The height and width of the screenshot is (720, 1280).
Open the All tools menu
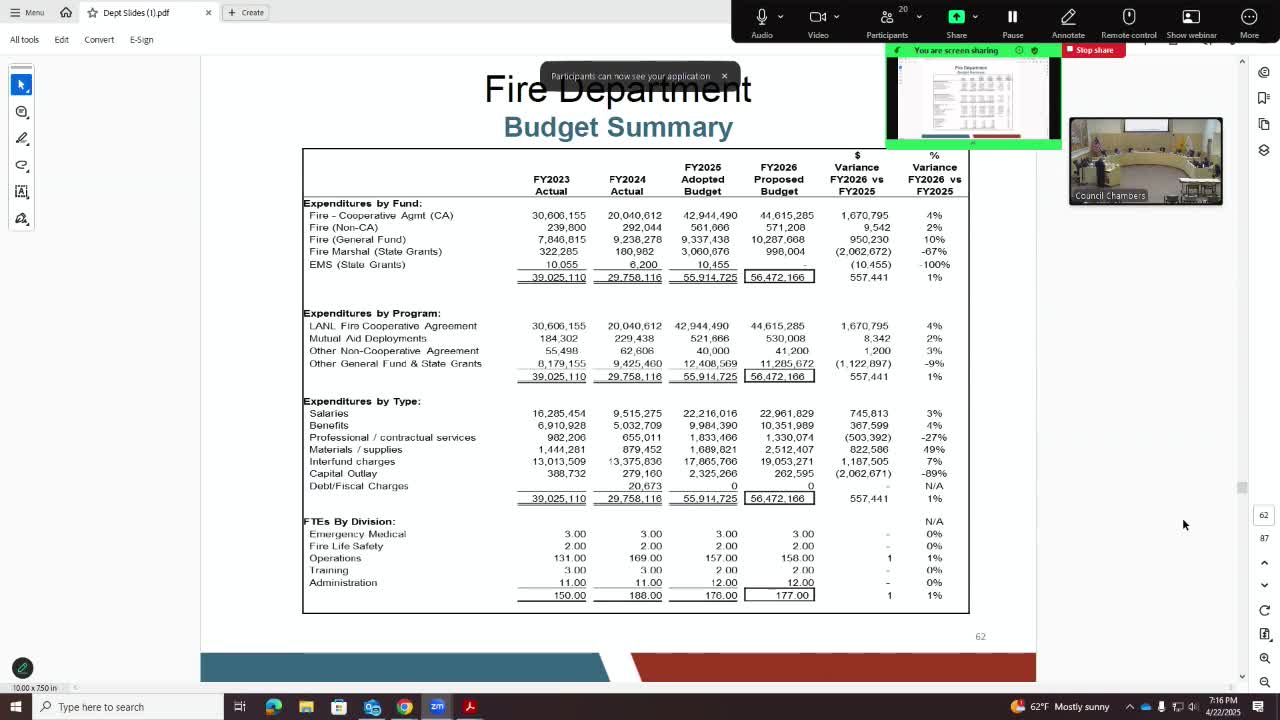point(25,40)
